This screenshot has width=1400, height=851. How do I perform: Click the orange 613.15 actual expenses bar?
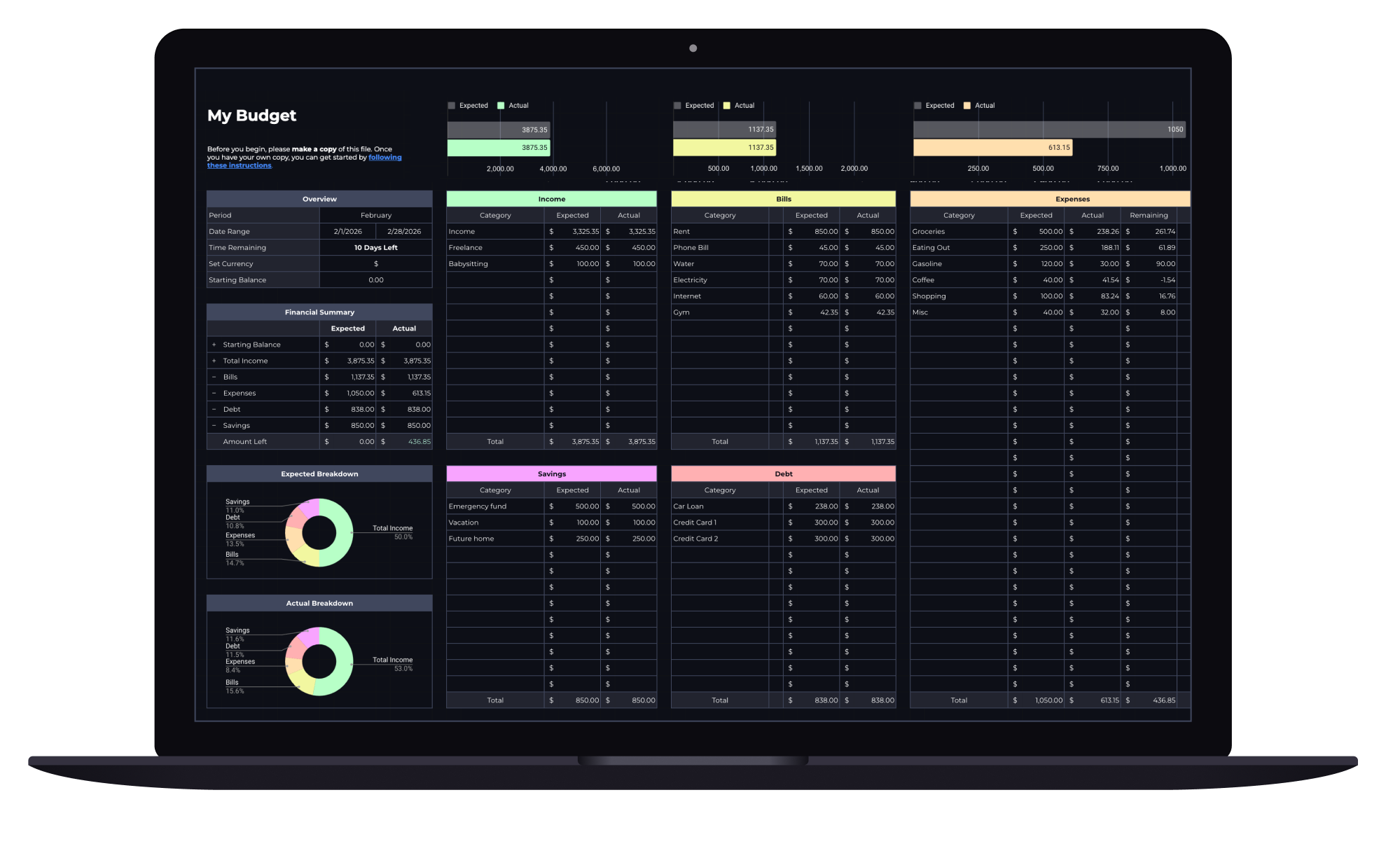992,148
